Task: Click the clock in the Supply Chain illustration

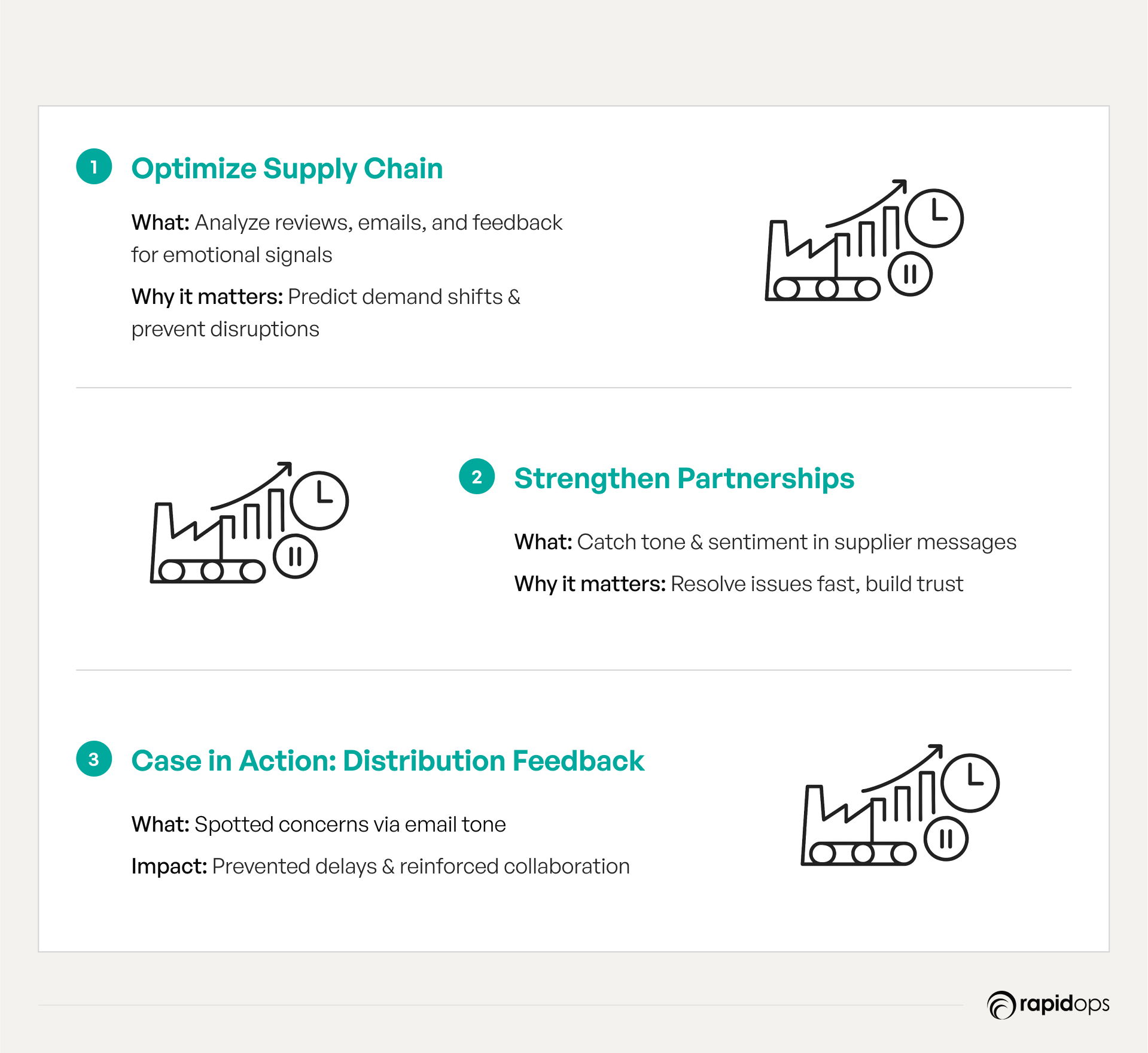Action: 934,218
